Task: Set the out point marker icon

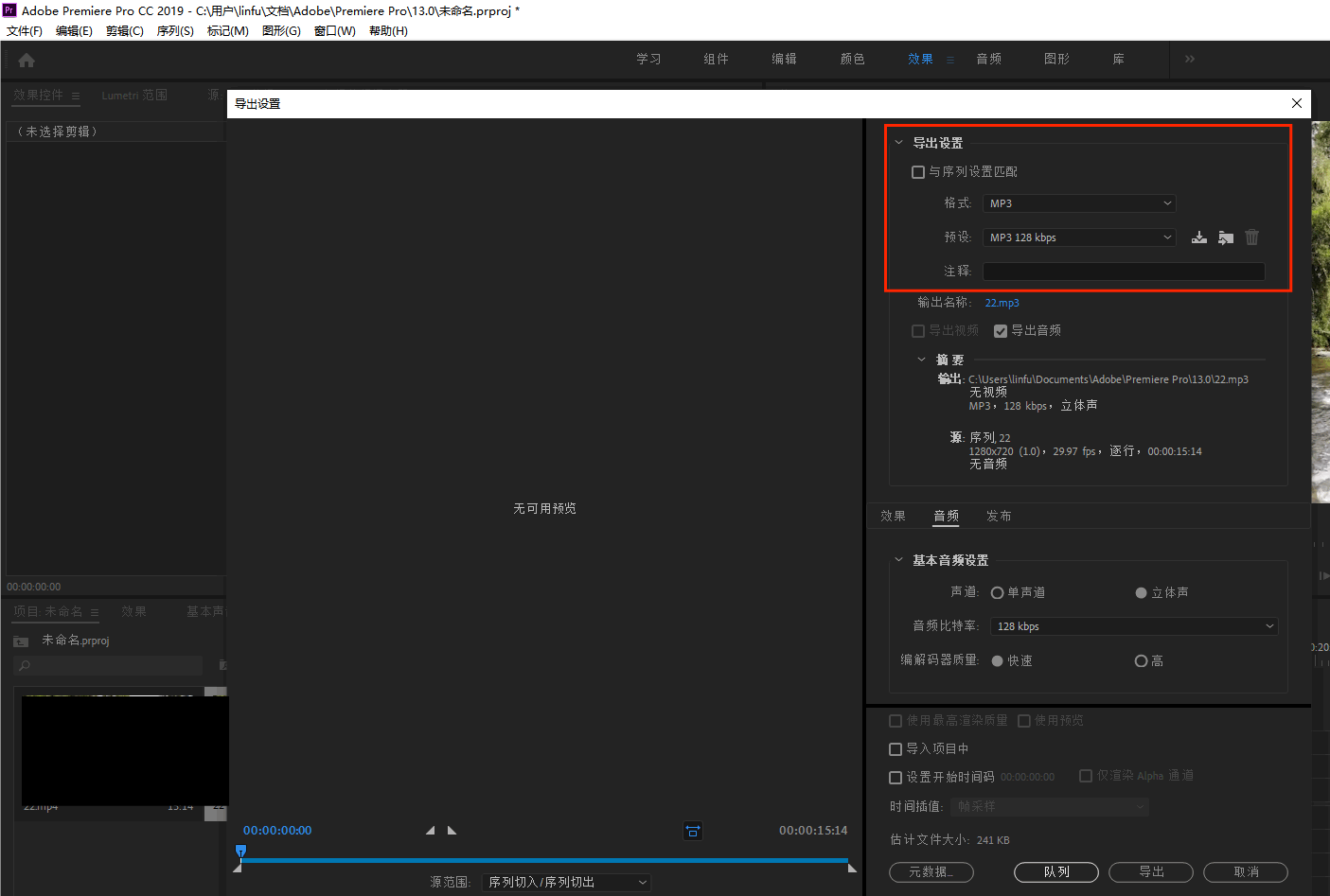Action: (452, 831)
